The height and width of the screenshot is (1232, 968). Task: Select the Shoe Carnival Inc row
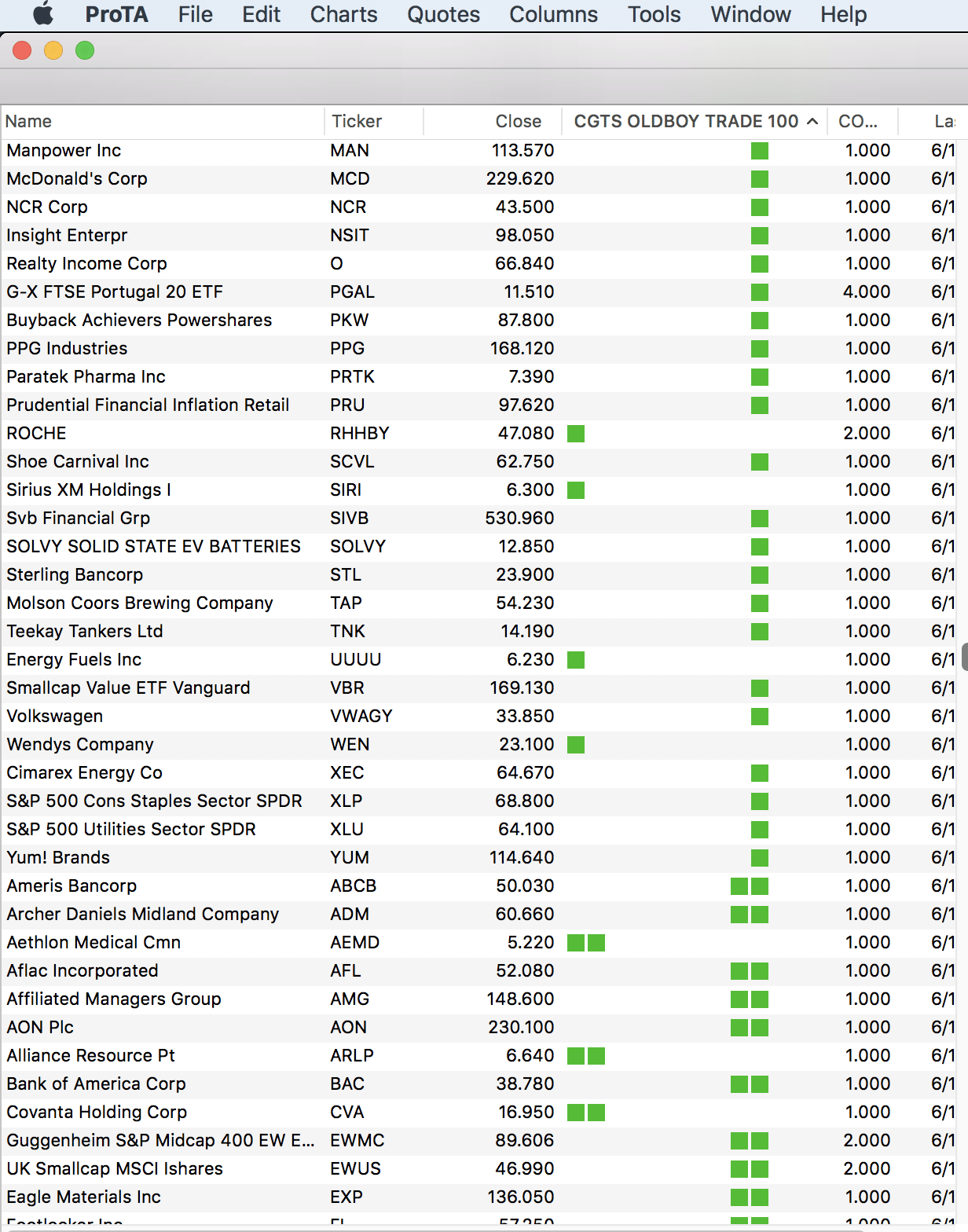[x=478, y=462]
